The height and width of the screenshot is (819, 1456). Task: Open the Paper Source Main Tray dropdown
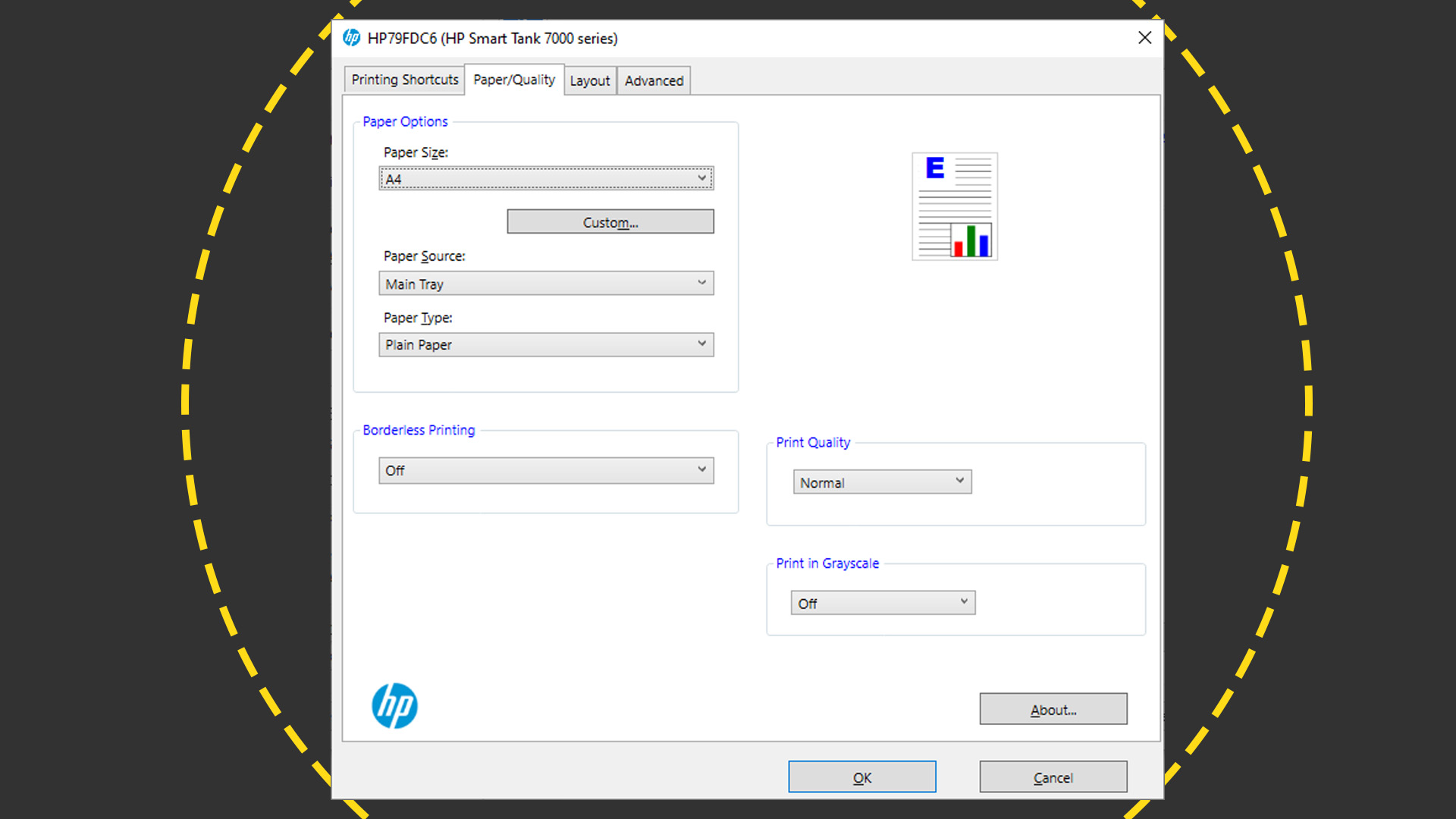click(546, 284)
